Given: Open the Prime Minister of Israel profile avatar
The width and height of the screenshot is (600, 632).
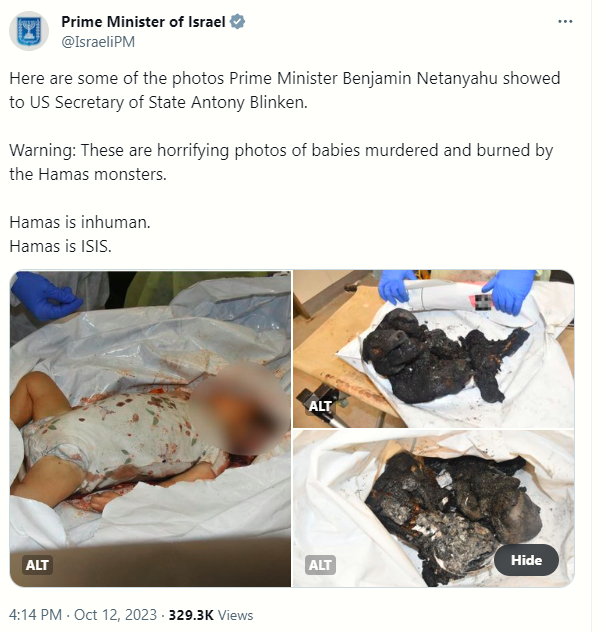Looking at the screenshot, I should coord(29,31).
